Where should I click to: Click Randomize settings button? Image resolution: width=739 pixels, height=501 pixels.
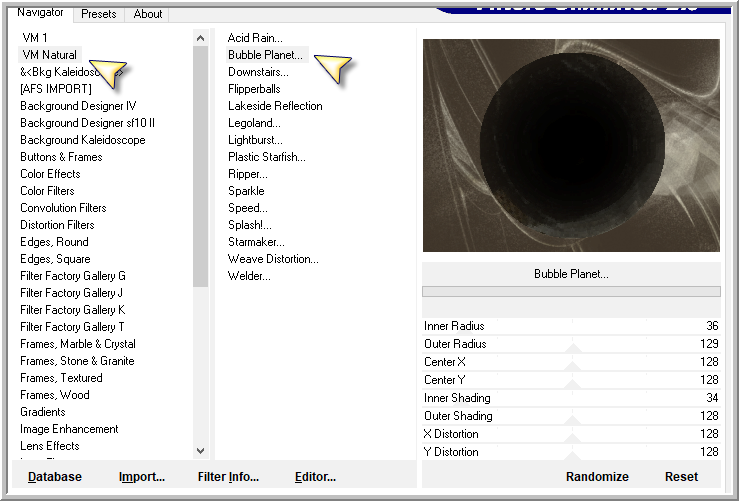[597, 476]
